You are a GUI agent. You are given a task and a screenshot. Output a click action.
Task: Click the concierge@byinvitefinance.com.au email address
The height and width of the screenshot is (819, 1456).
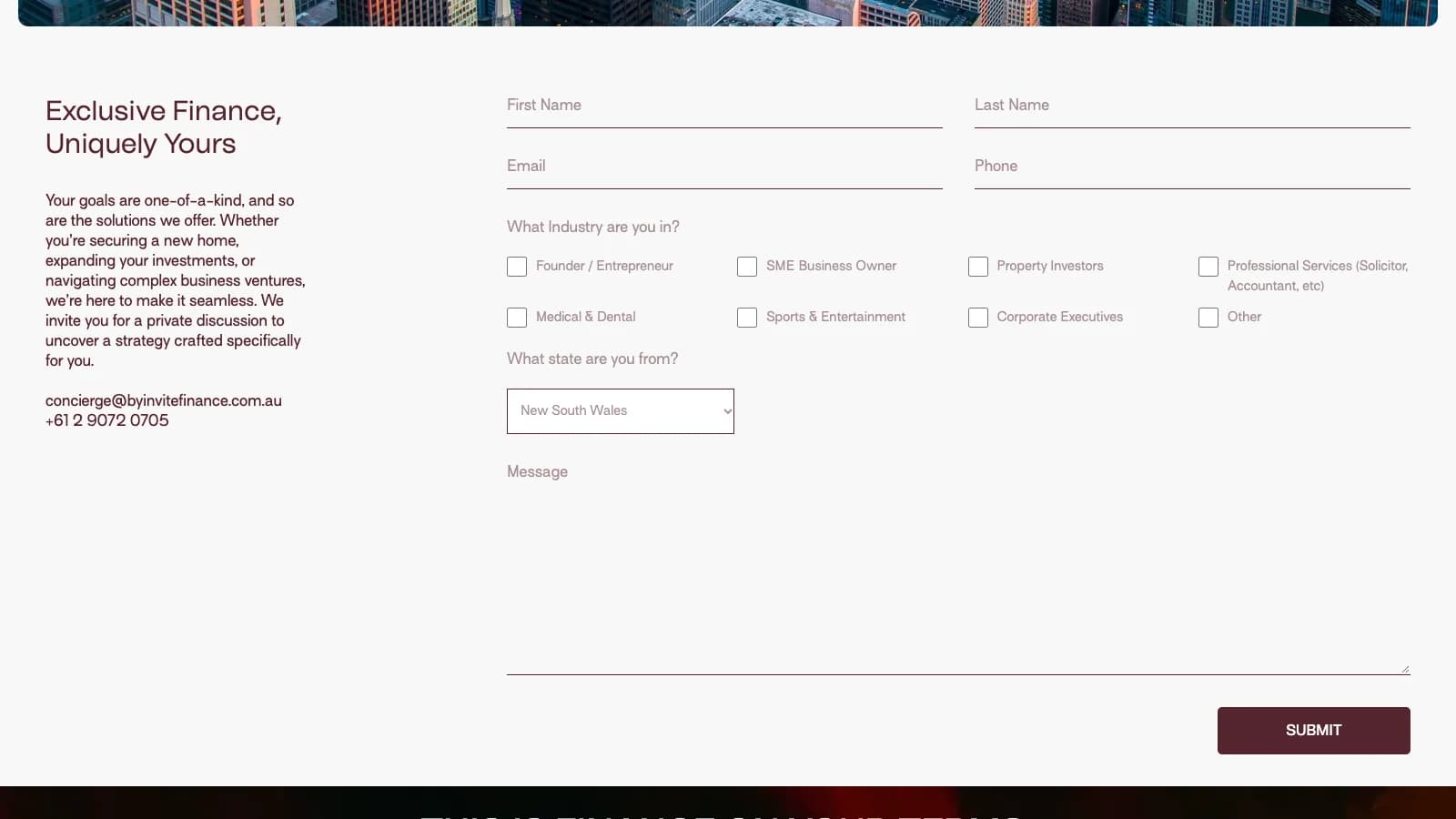[x=164, y=400]
